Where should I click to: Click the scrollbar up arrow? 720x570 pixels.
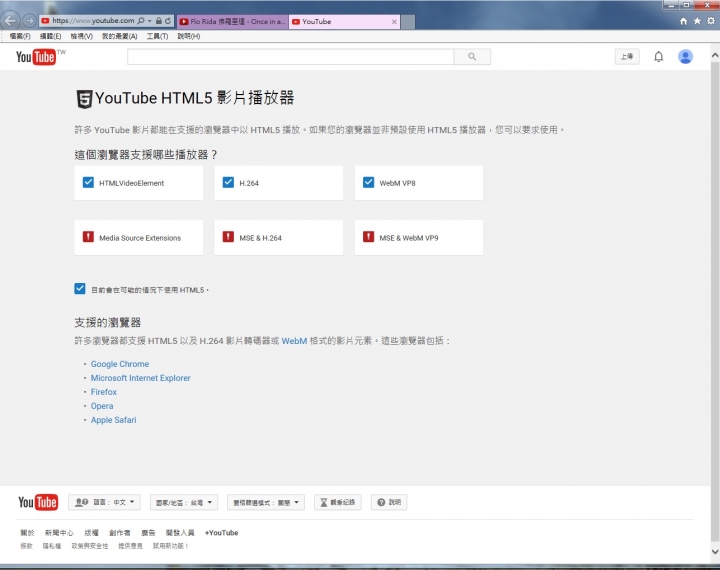pyautogui.click(x=715, y=55)
